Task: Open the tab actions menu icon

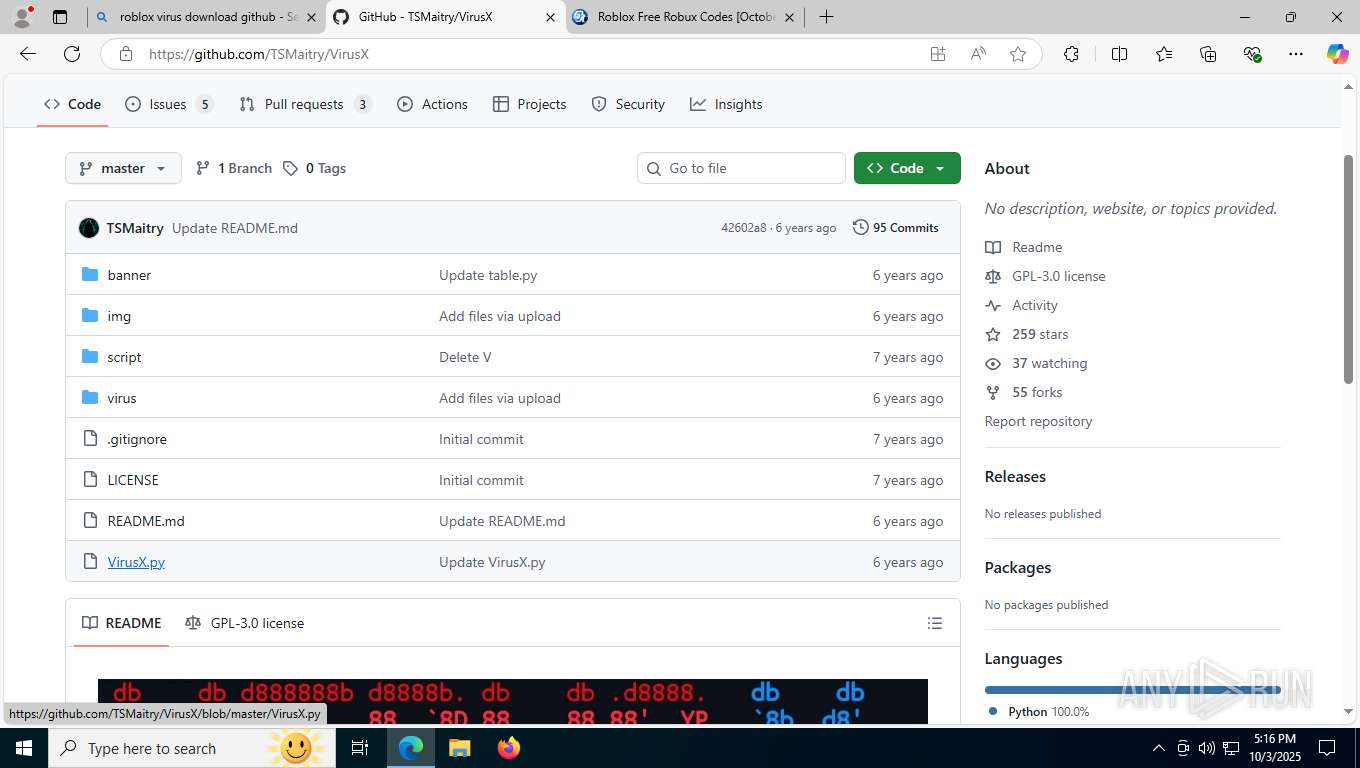Action: click(60, 17)
